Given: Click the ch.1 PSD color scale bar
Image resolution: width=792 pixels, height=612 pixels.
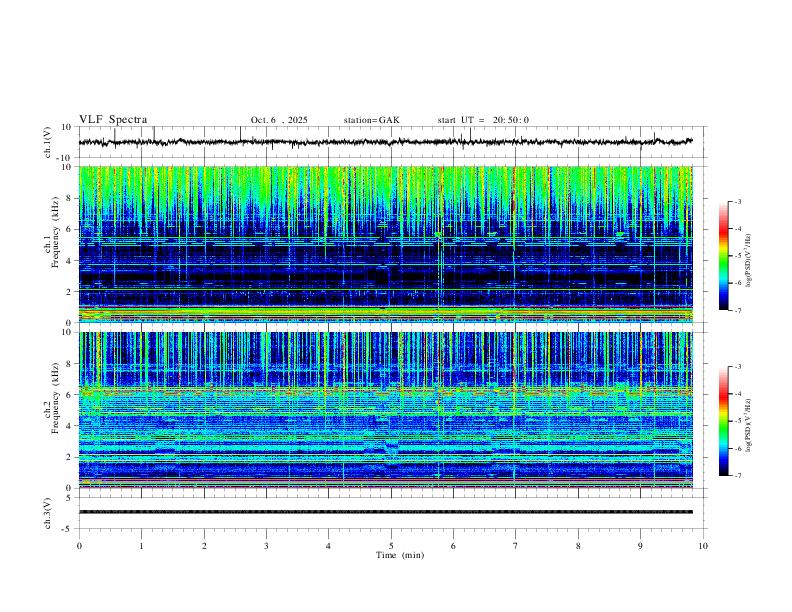Looking at the screenshot, I should 724,256.
